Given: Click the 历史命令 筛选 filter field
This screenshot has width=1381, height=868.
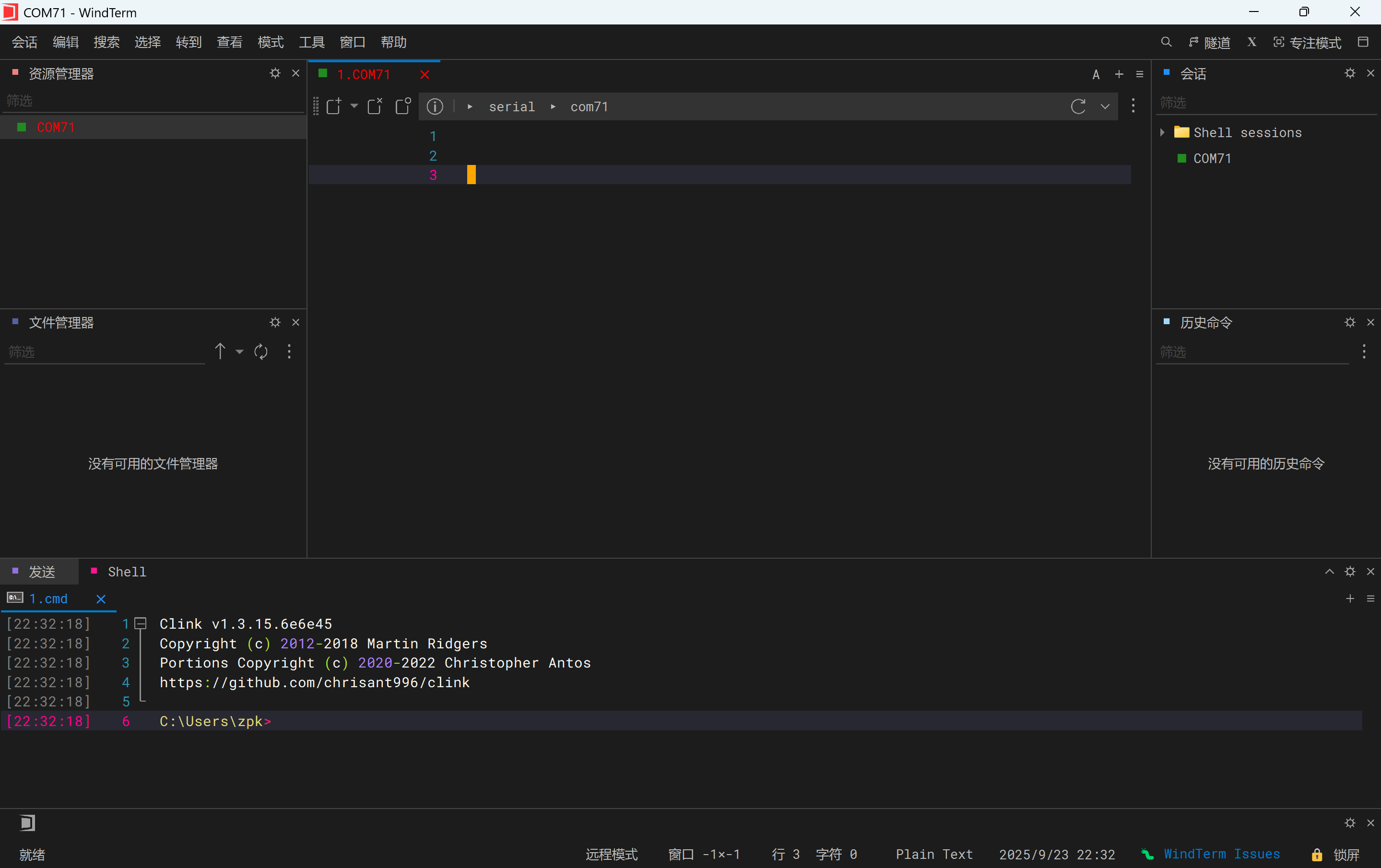Looking at the screenshot, I should pyautogui.click(x=1250, y=352).
